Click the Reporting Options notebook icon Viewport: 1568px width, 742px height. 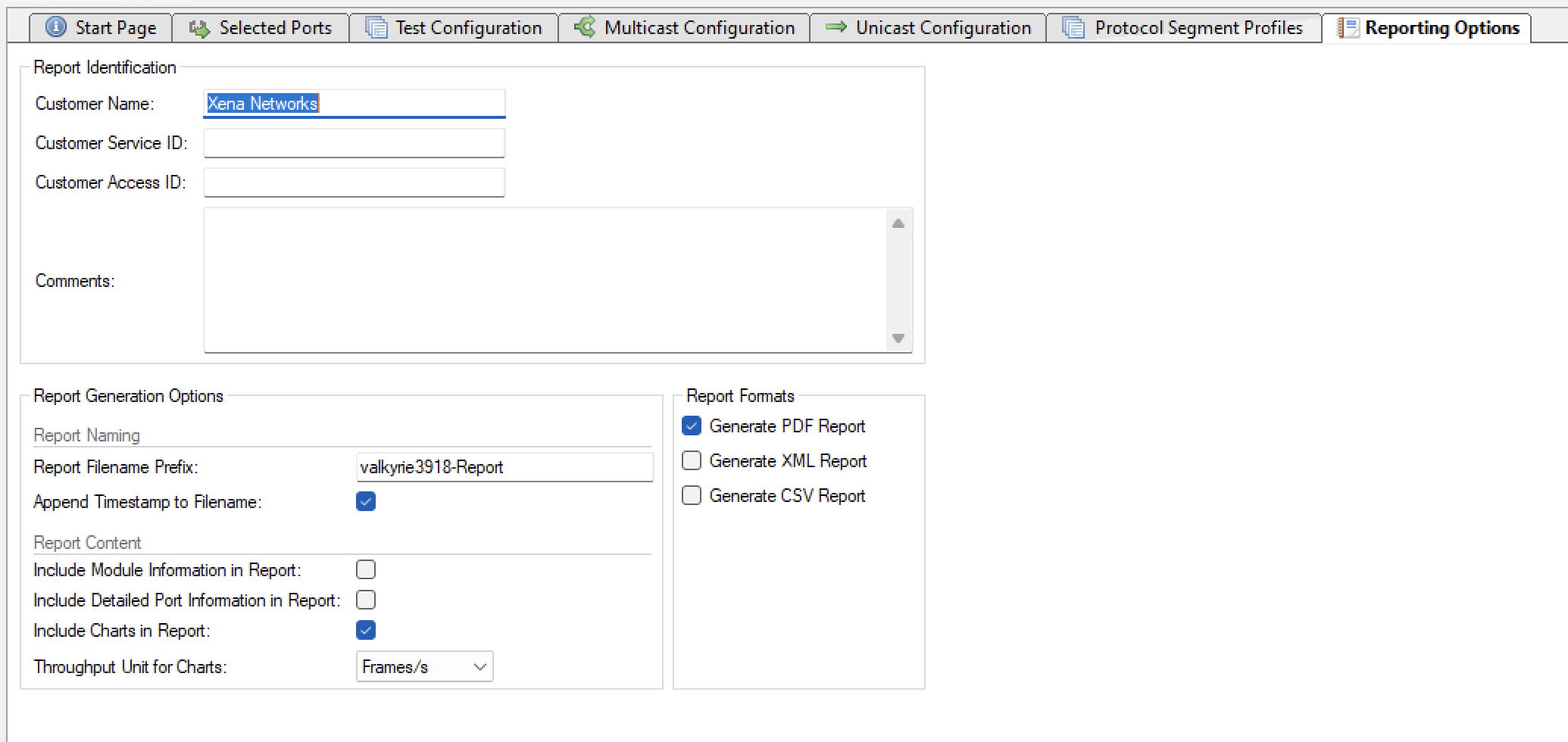click(x=1350, y=28)
